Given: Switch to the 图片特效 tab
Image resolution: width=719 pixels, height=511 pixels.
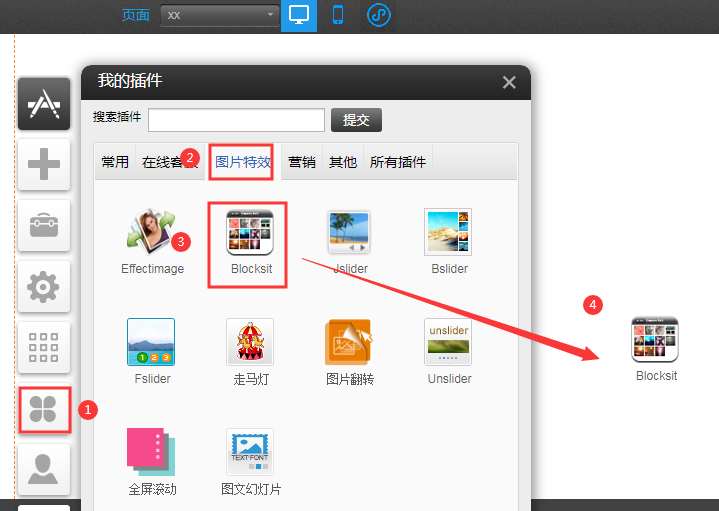Looking at the screenshot, I should click(243, 161).
